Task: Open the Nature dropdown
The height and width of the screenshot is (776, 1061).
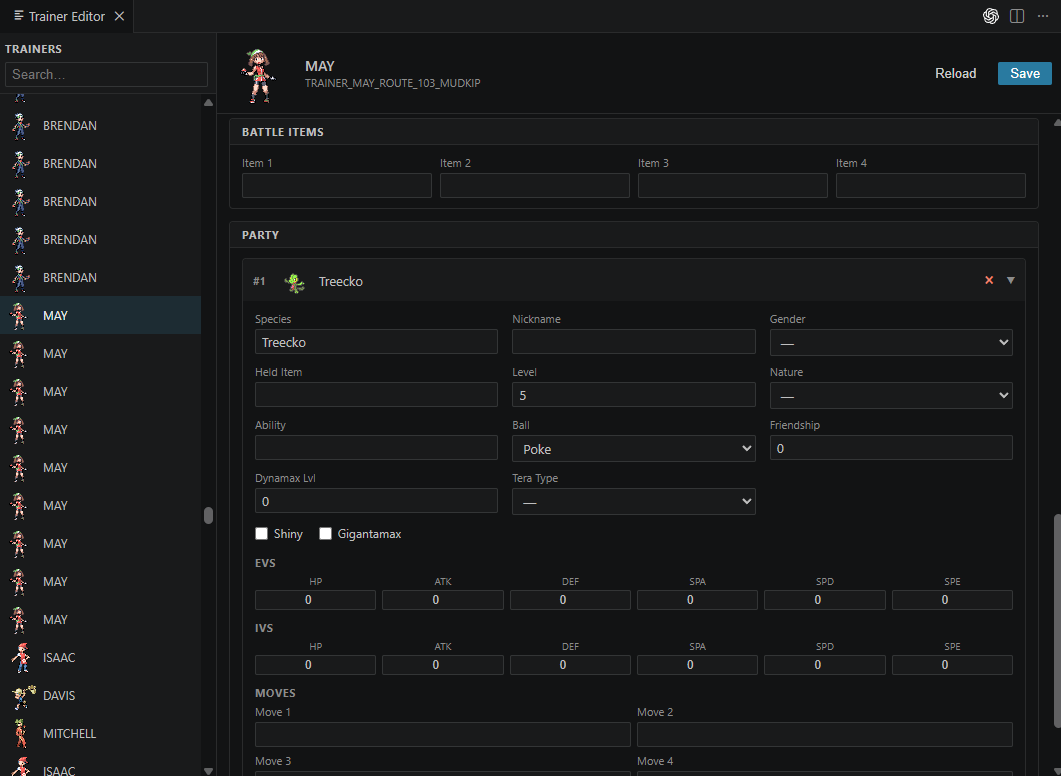Action: tap(890, 395)
